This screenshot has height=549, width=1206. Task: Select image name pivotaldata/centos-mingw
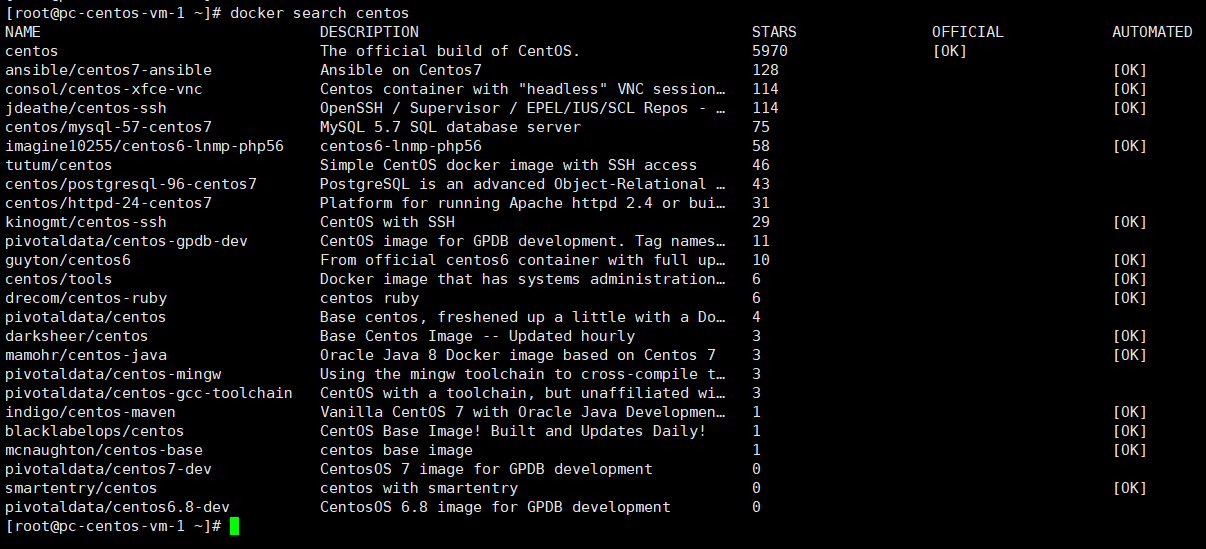[113, 374]
